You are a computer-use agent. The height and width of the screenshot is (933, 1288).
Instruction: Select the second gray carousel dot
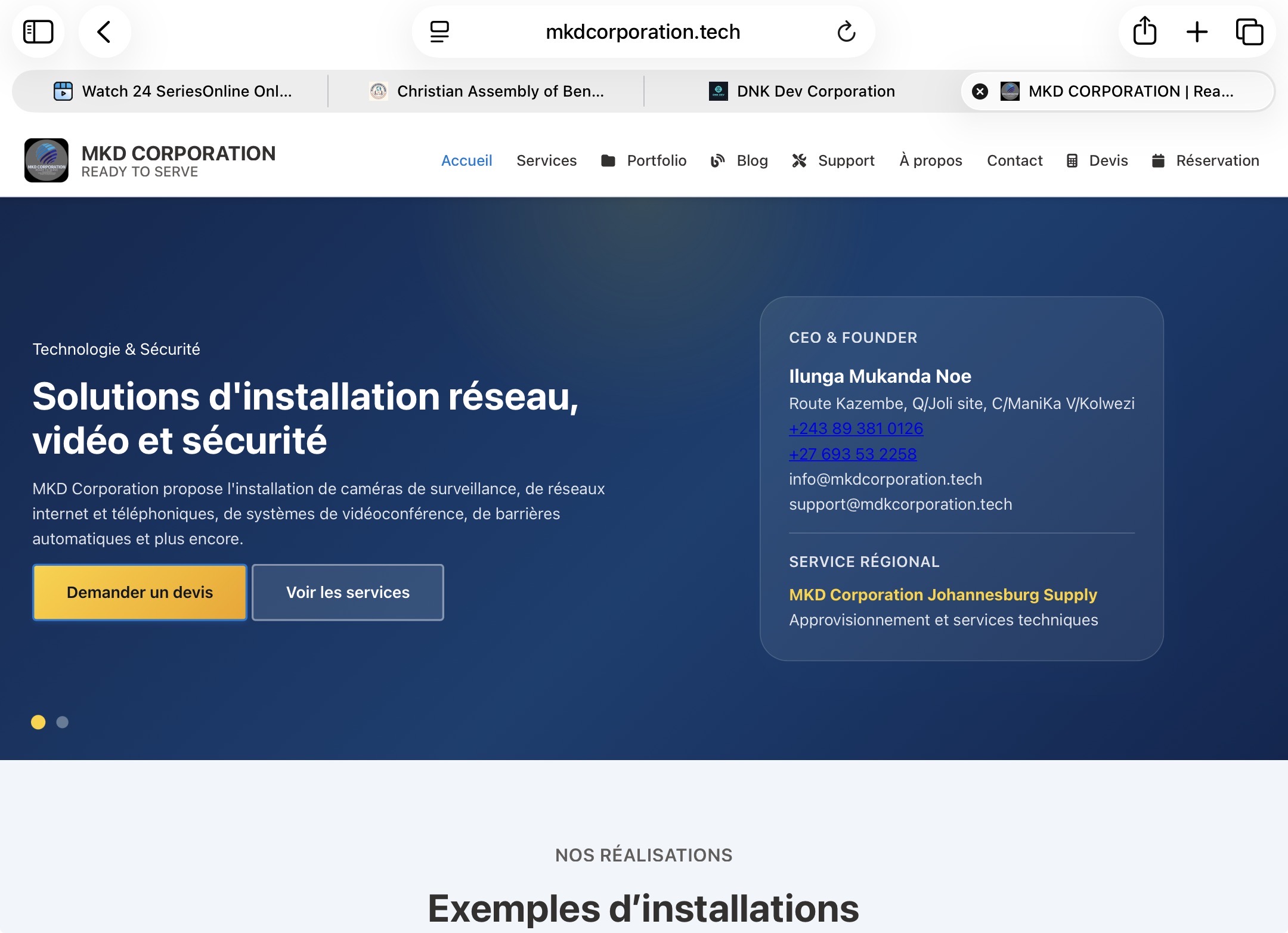point(62,722)
